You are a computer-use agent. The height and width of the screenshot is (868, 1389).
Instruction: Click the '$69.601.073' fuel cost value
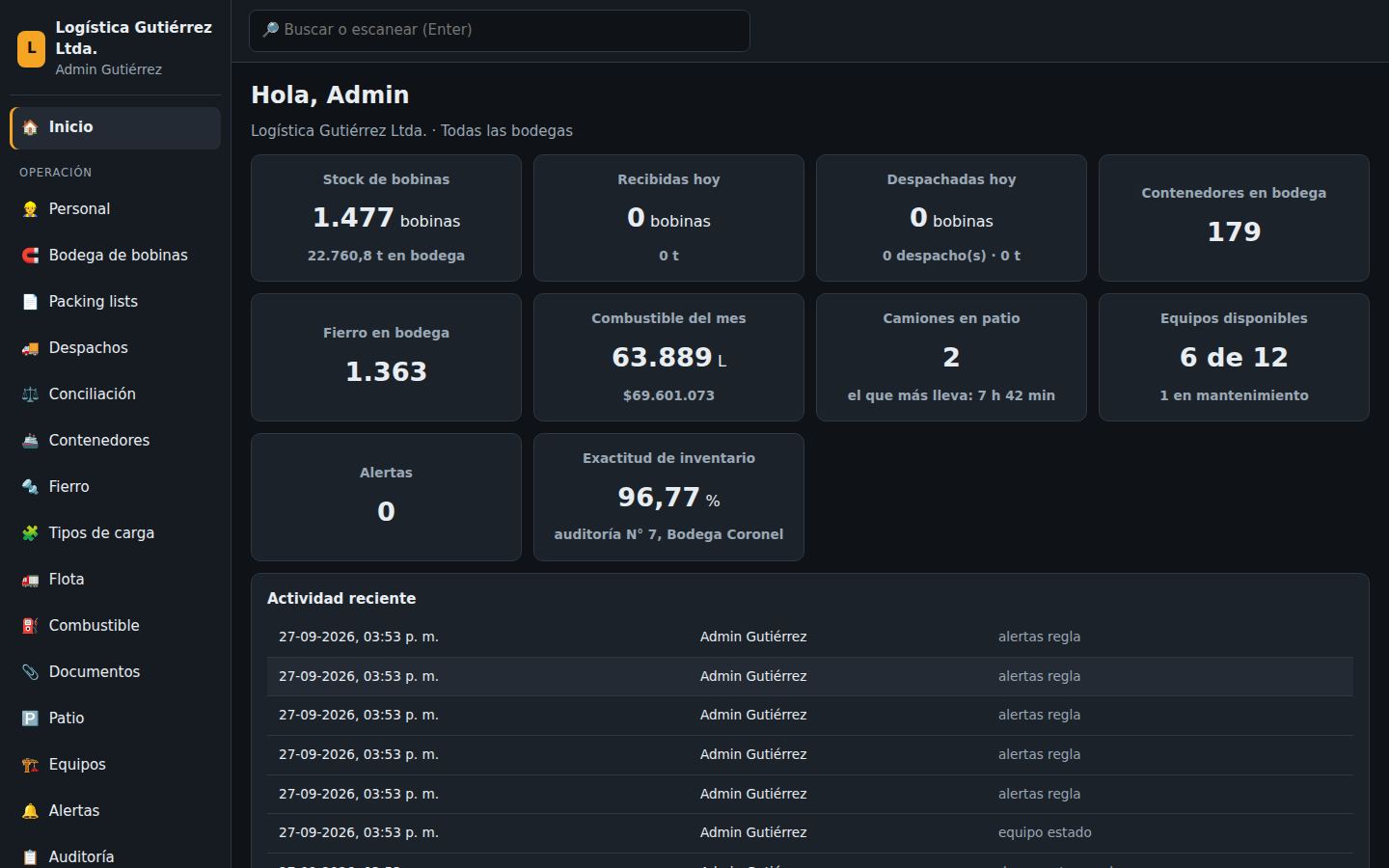tap(668, 395)
